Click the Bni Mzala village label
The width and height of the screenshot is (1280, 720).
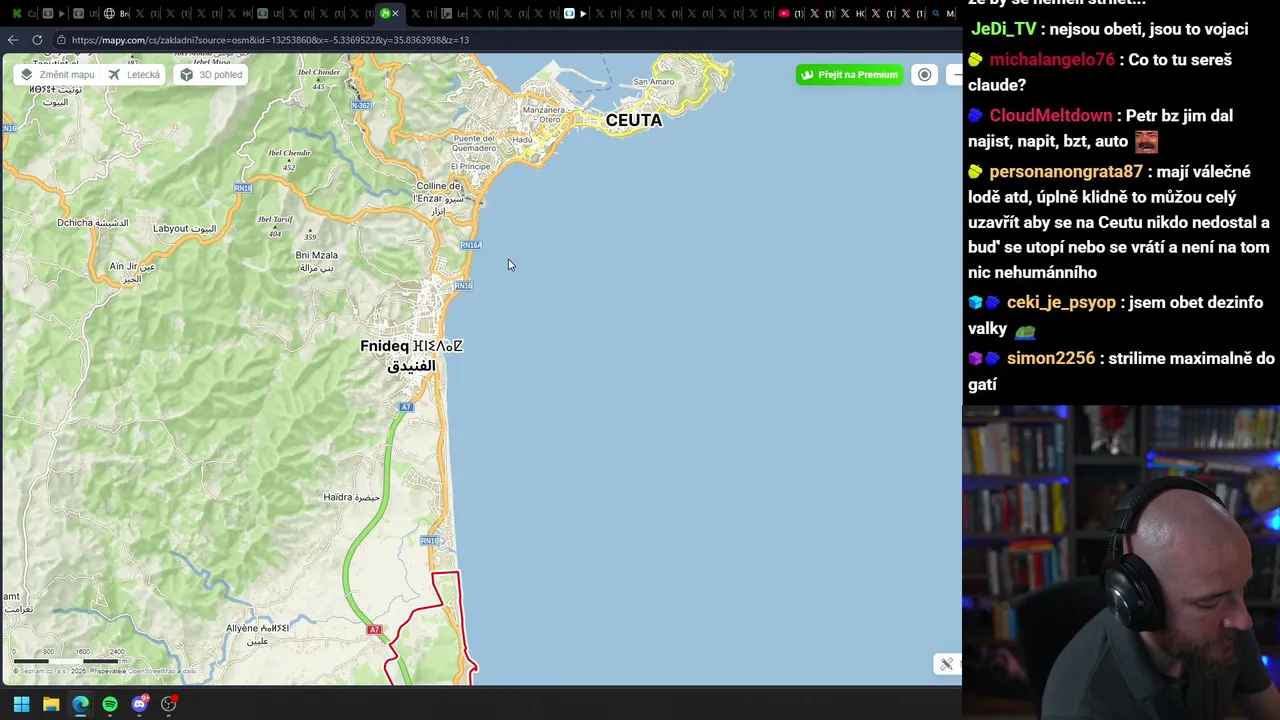[x=316, y=261]
